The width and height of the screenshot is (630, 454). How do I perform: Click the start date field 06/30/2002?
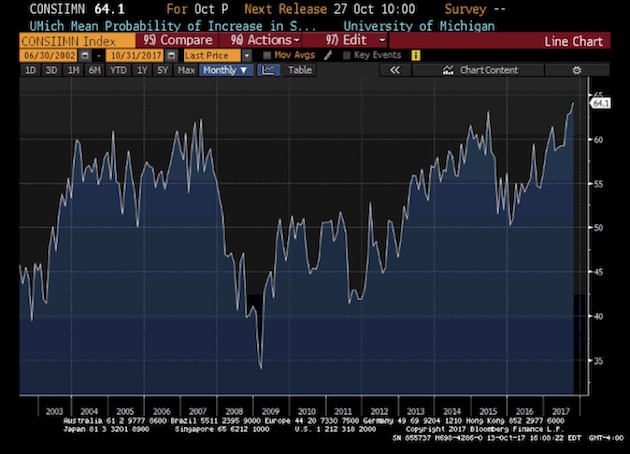[42, 55]
